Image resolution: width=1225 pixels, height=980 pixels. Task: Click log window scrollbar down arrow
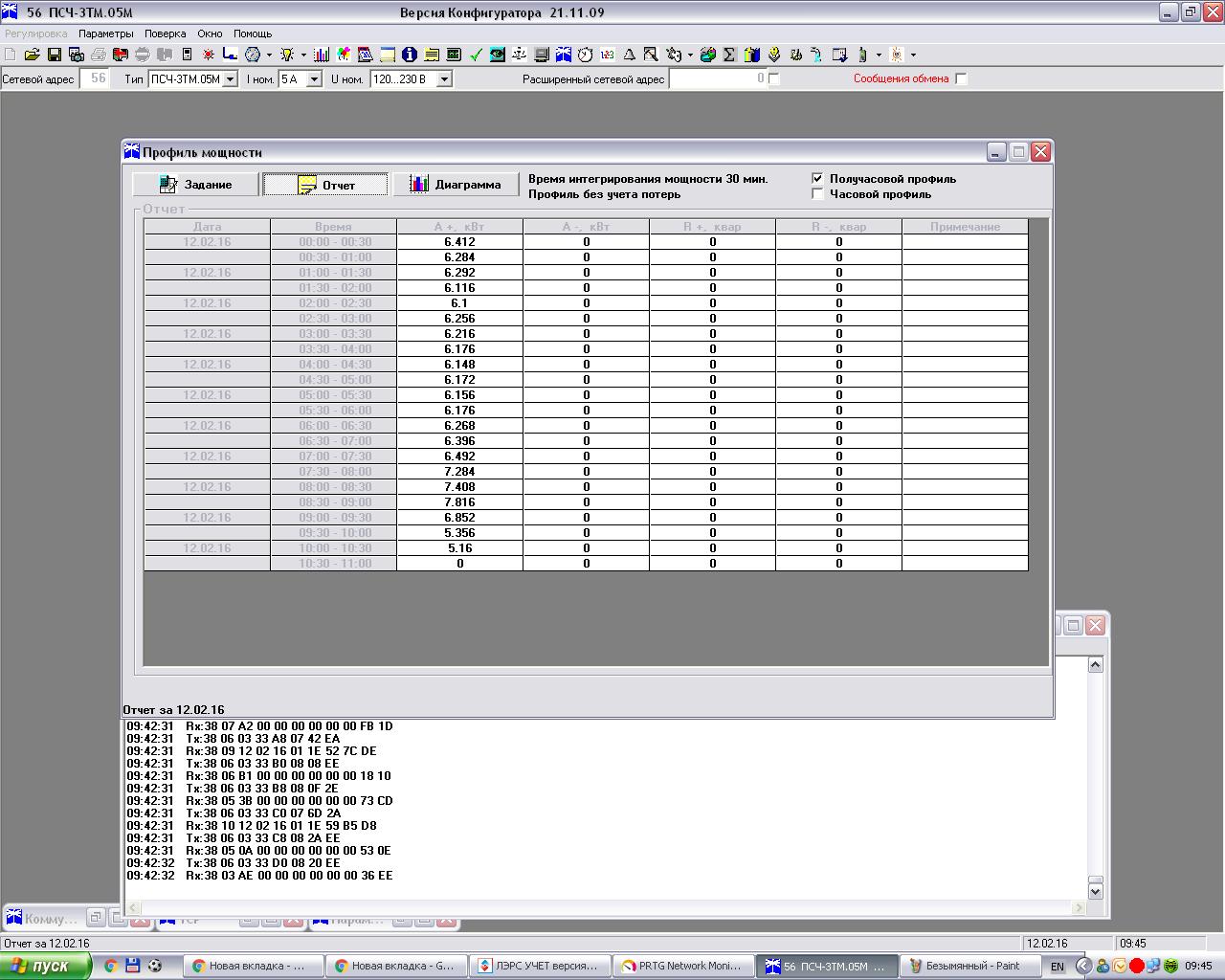click(1096, 890)
